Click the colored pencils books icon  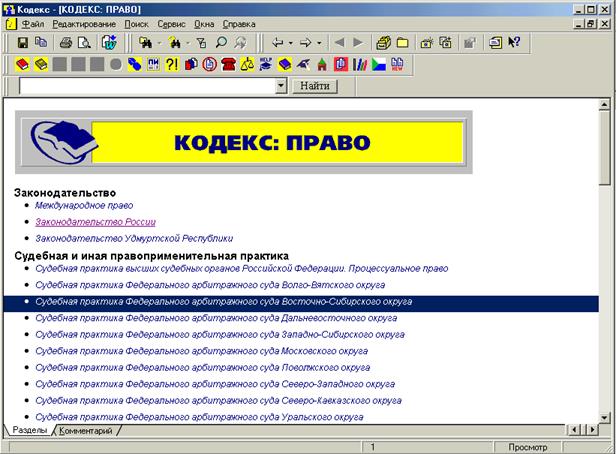pos(359,64)
